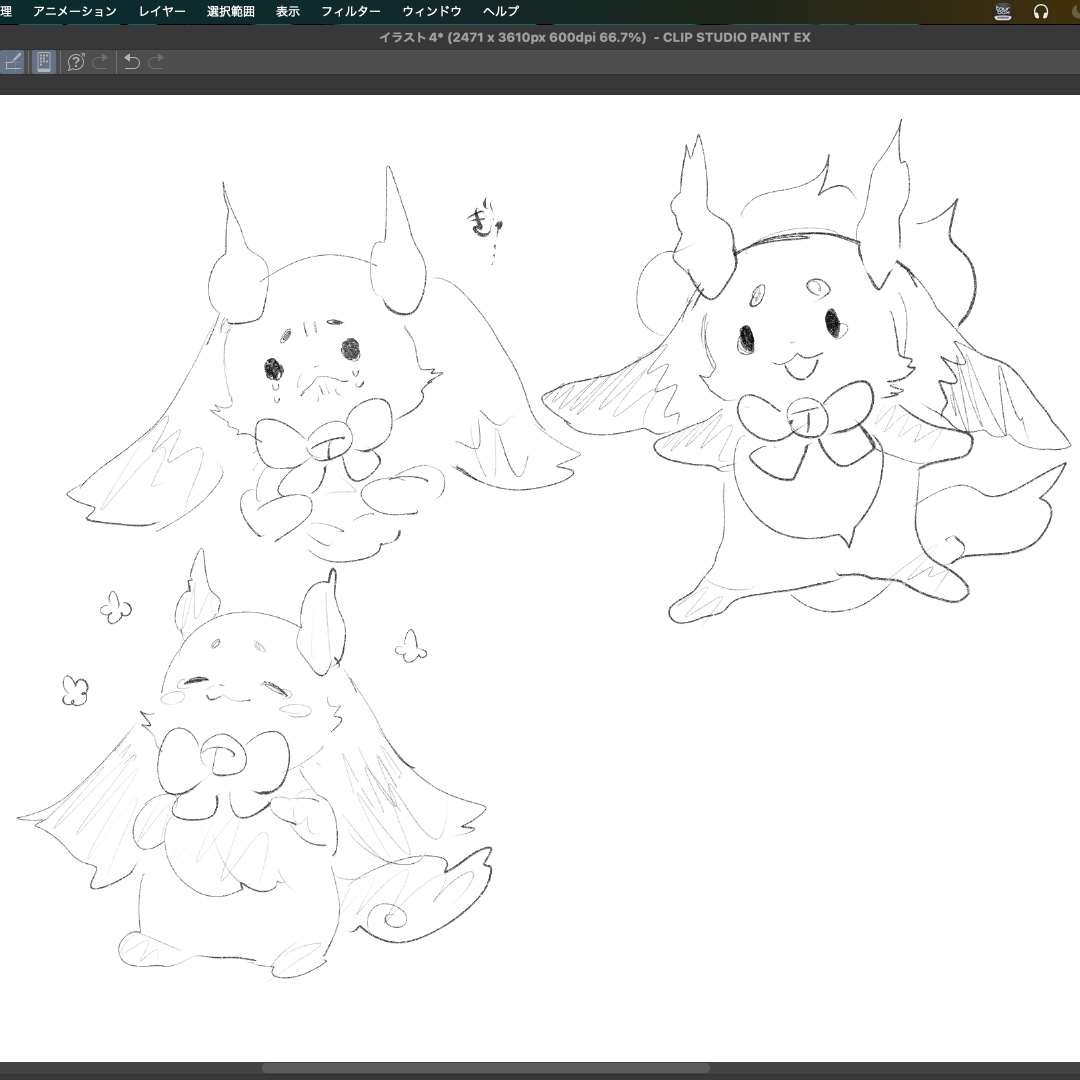Open the レイヤー menu
The height and width of the screenshot is (1080, 1080).
point(162,11)
